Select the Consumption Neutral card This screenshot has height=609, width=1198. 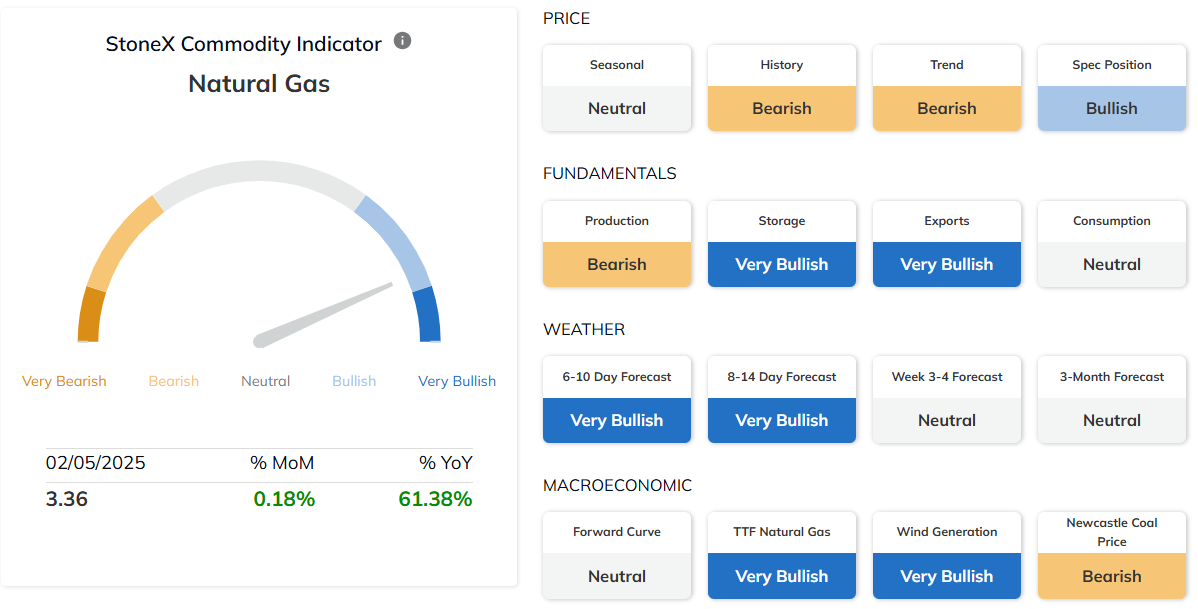[1112, 244]
